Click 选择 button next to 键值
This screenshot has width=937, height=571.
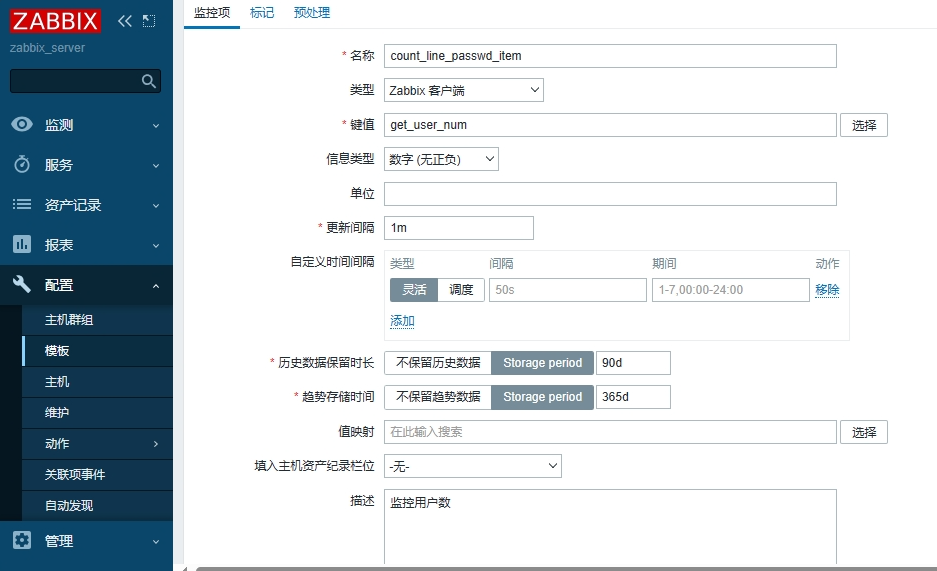pyautogui.click(x=863, y=125)
